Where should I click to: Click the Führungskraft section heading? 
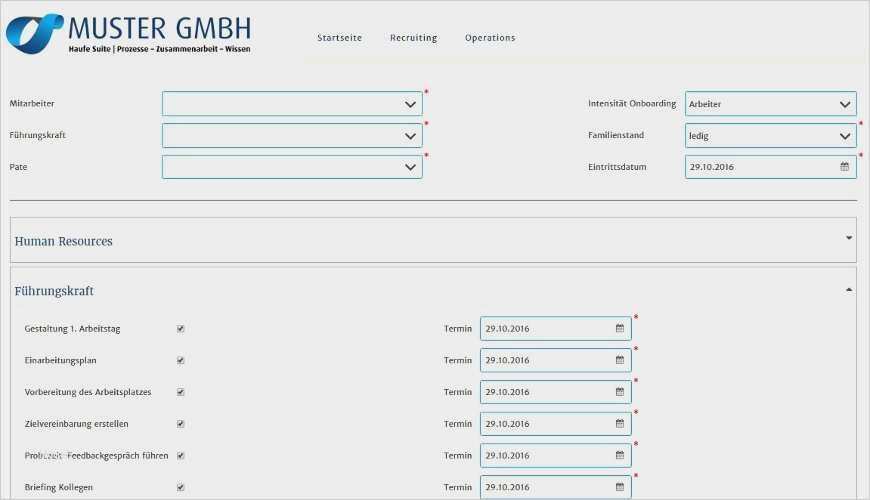tap(54, 291)
